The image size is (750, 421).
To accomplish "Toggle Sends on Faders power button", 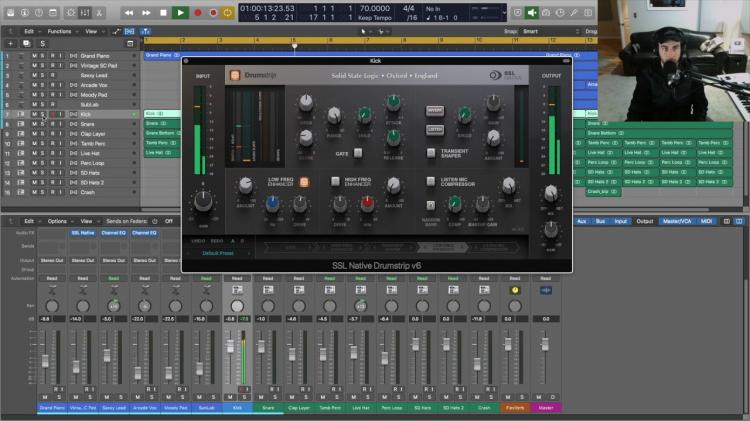I will [x=154, y=222].
